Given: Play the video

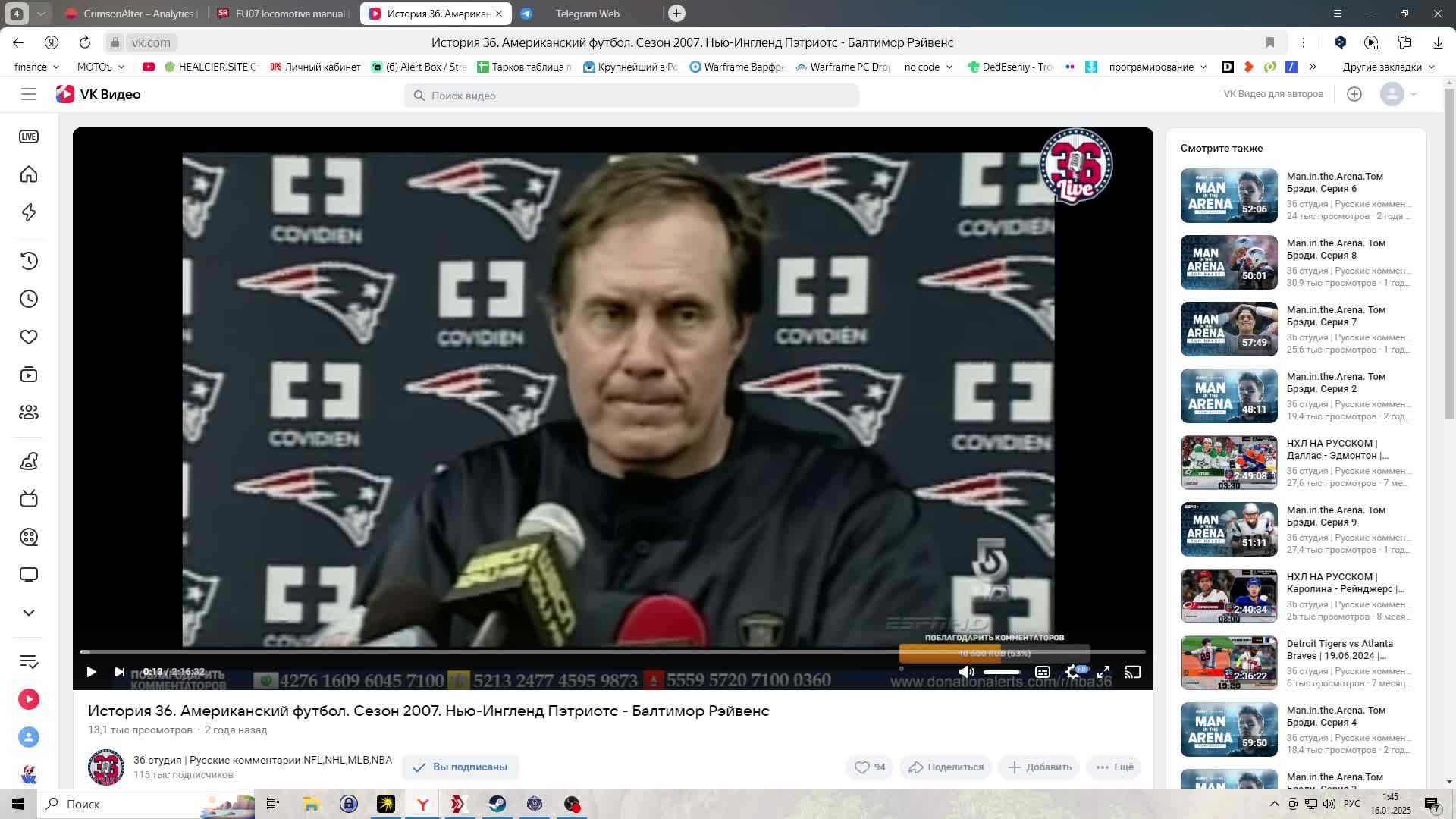Looking at the screenshot, I should pos(91,672).
